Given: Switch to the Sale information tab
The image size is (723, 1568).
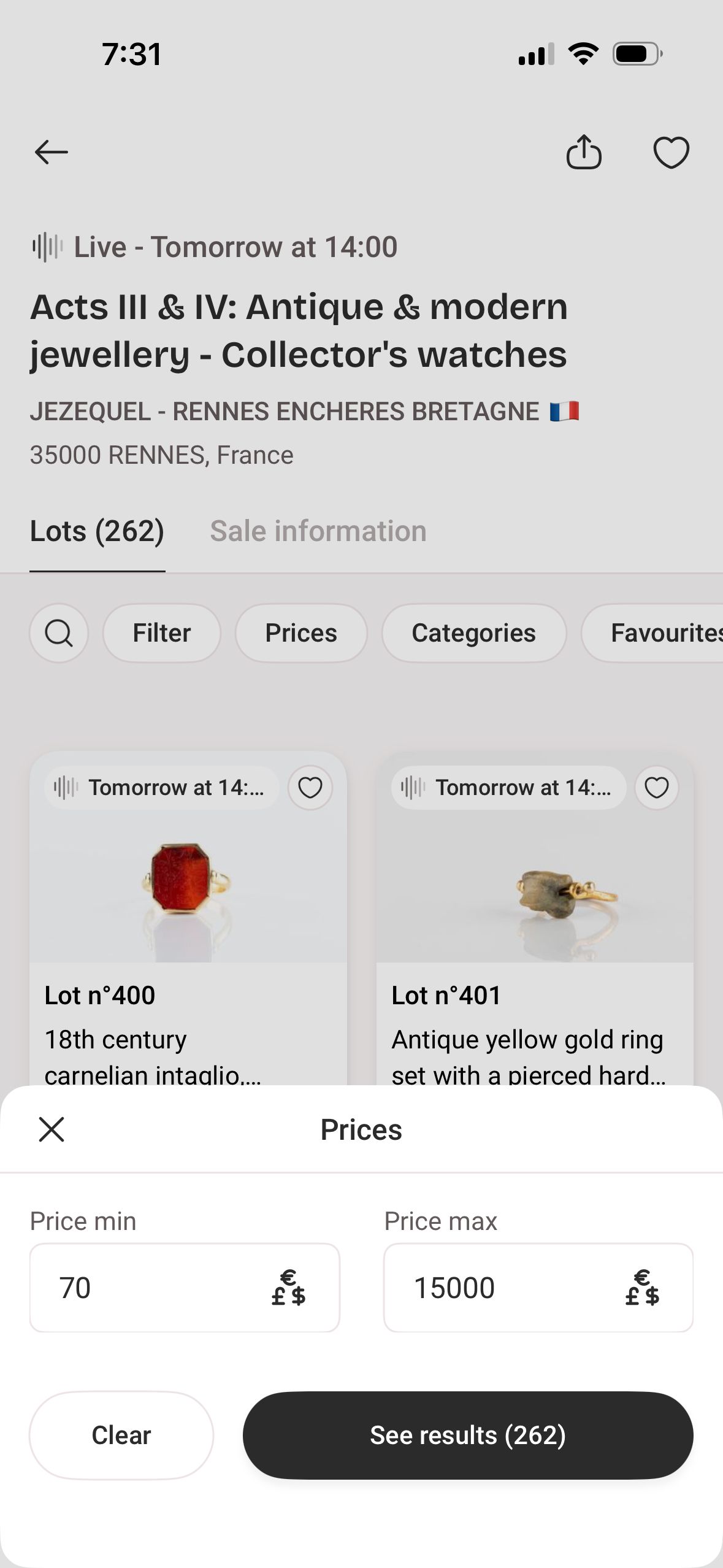Looking at the screenshot, I should (318, 531).
